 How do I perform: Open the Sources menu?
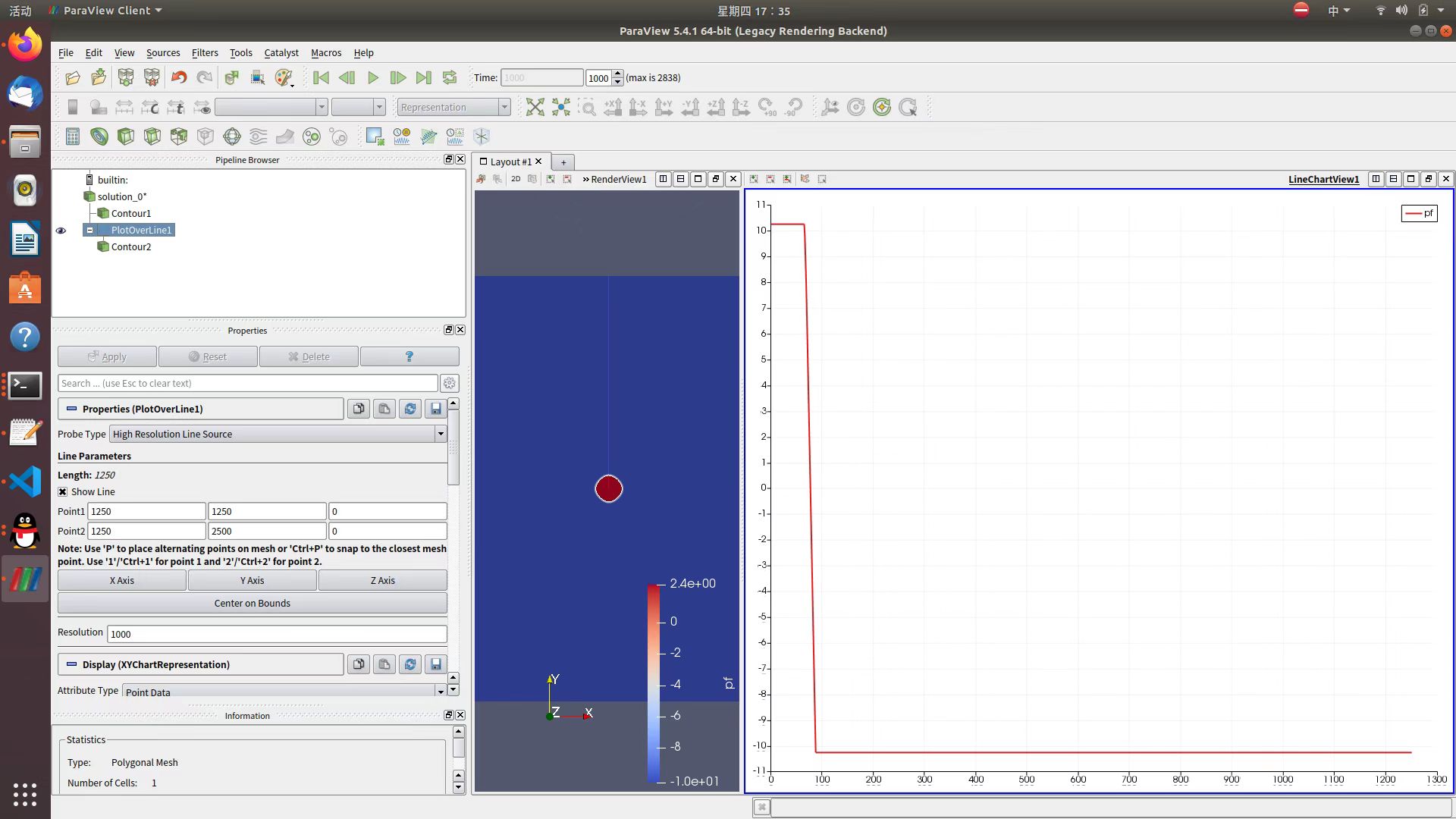tap(163, 52)
